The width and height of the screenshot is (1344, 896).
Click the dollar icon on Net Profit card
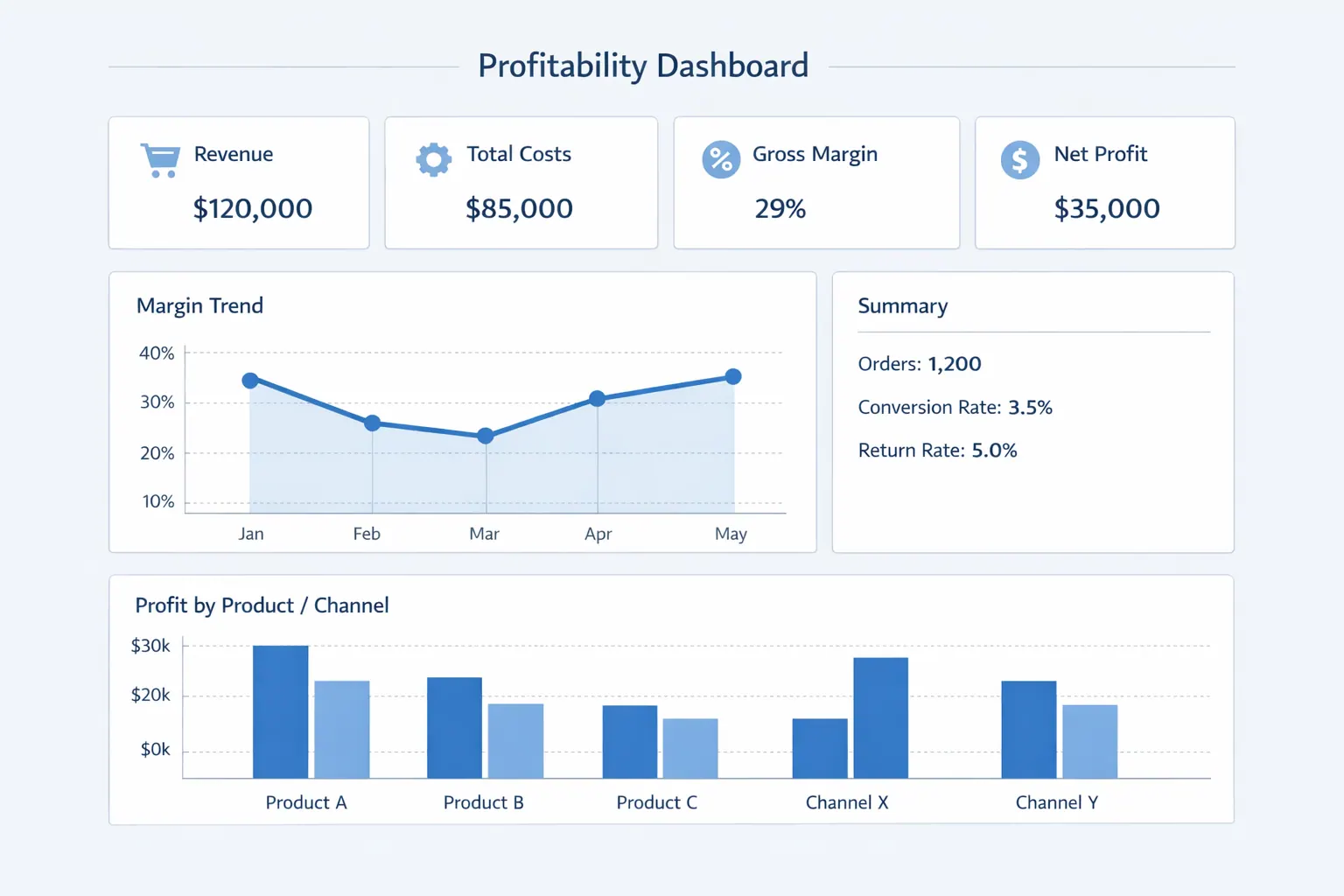(x=1018, y=159)
